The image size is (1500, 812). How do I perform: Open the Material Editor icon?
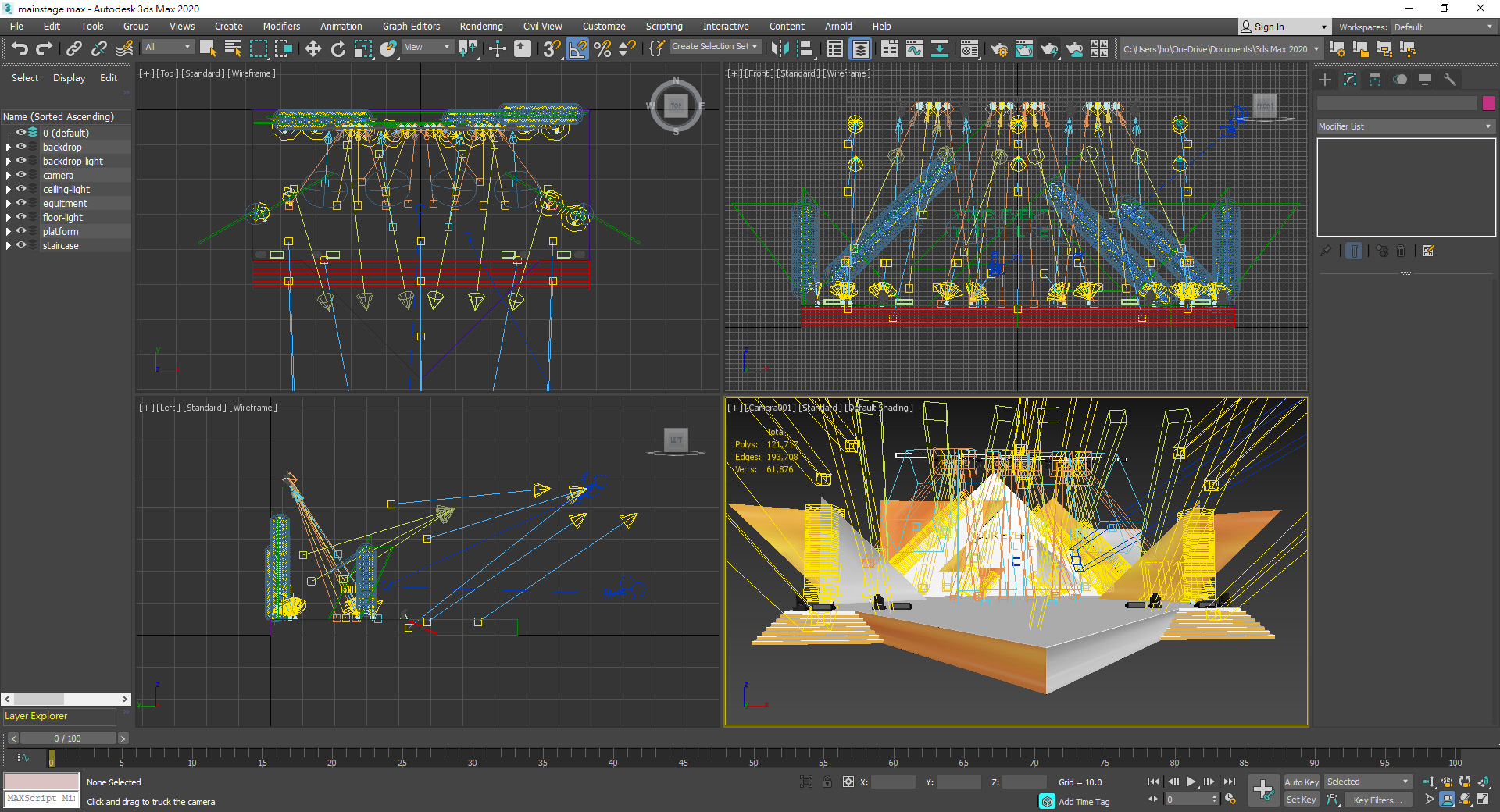(969, 49)
